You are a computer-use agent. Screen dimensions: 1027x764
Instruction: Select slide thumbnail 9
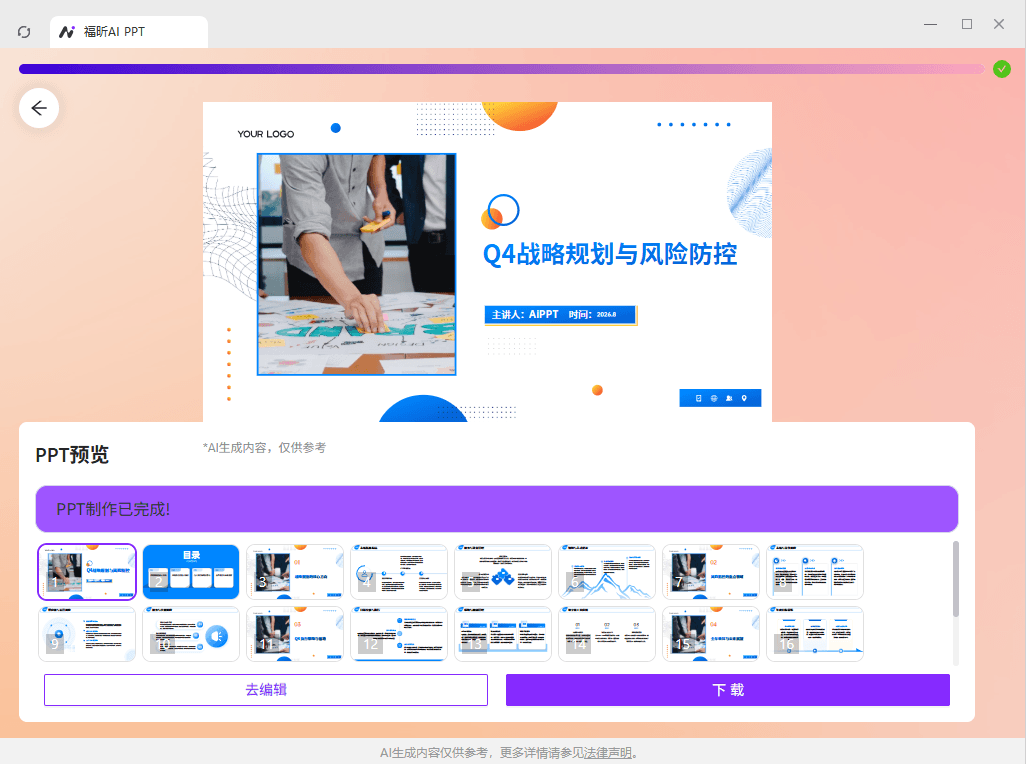point(87,634)
